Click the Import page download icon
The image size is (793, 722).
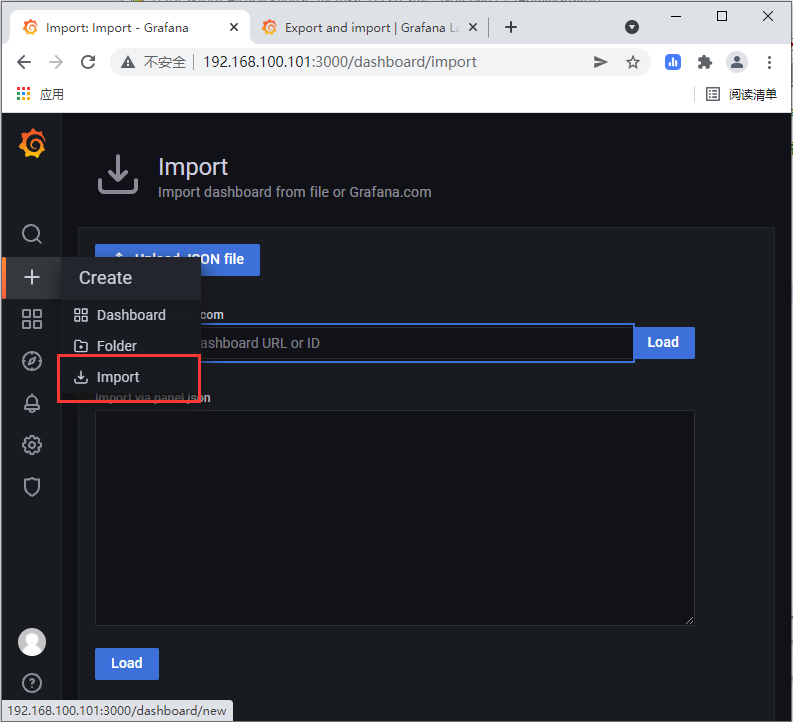pyautogui.click(x=118, y=174)
